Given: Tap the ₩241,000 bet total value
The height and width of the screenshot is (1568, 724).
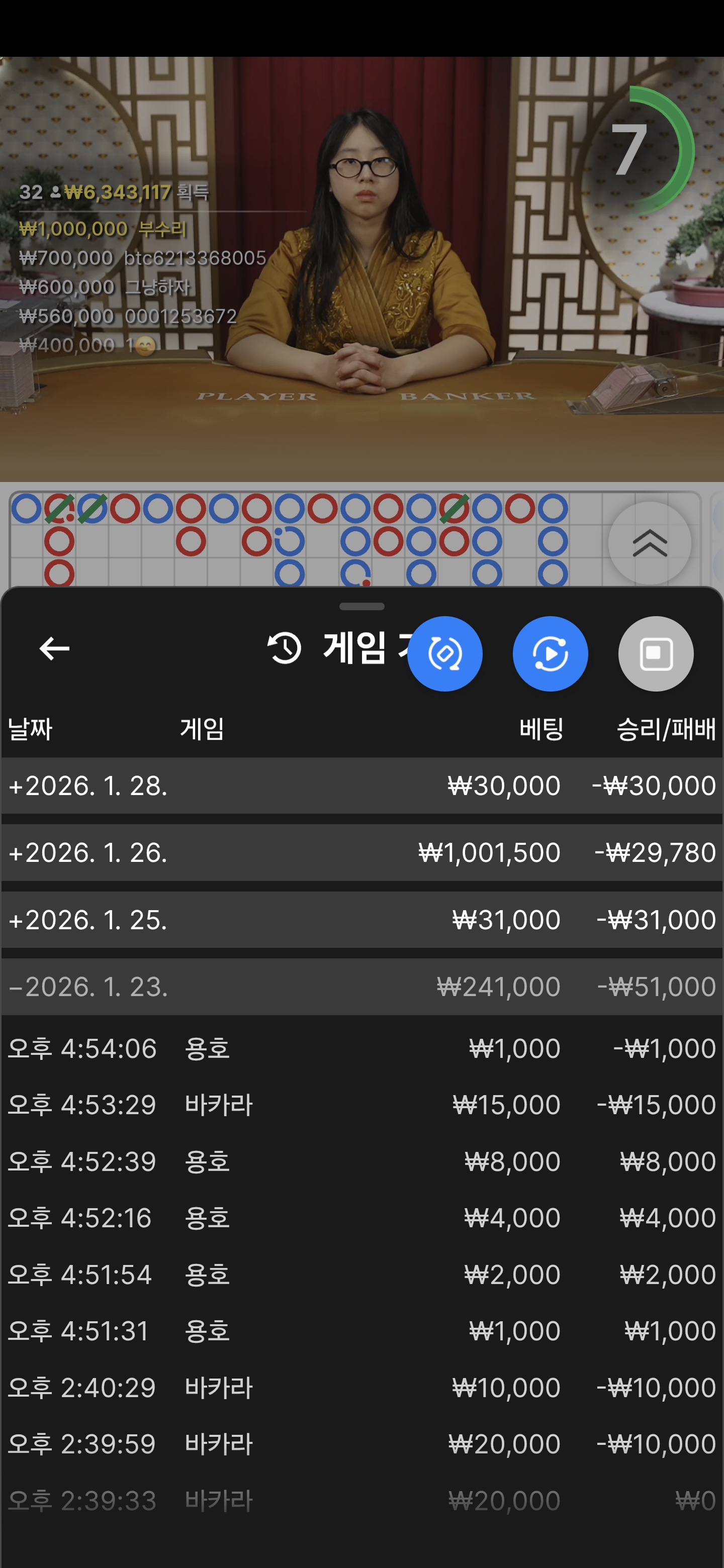Looking at the screenshot, I should point(498,986).
